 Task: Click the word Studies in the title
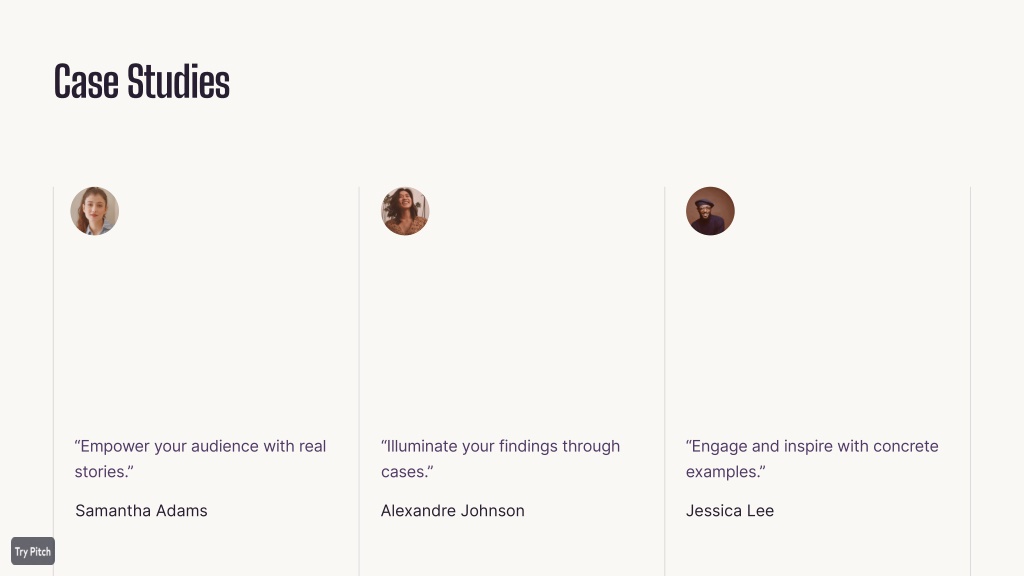(x=178, y=82)
